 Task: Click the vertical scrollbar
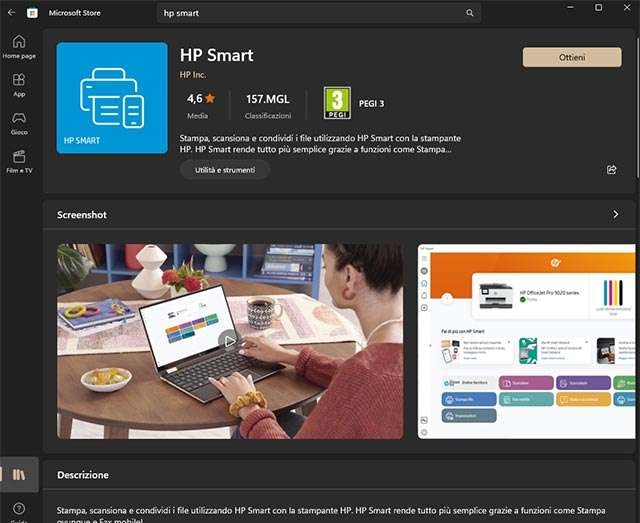click(638, 108)
